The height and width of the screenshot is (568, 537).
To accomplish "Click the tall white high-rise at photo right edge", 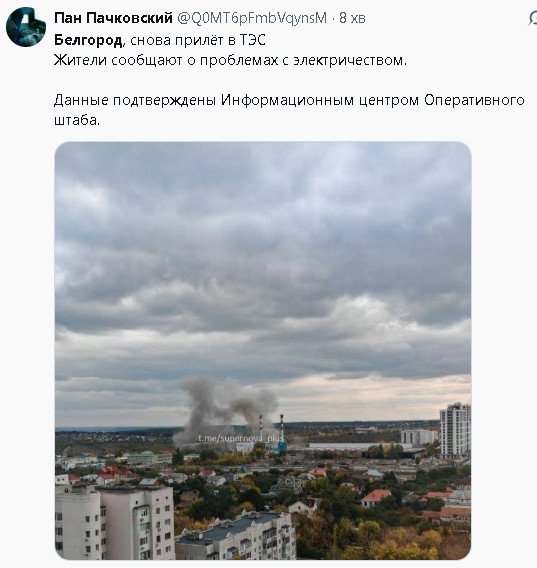I will pyautogui.click(x=455, y=430).
